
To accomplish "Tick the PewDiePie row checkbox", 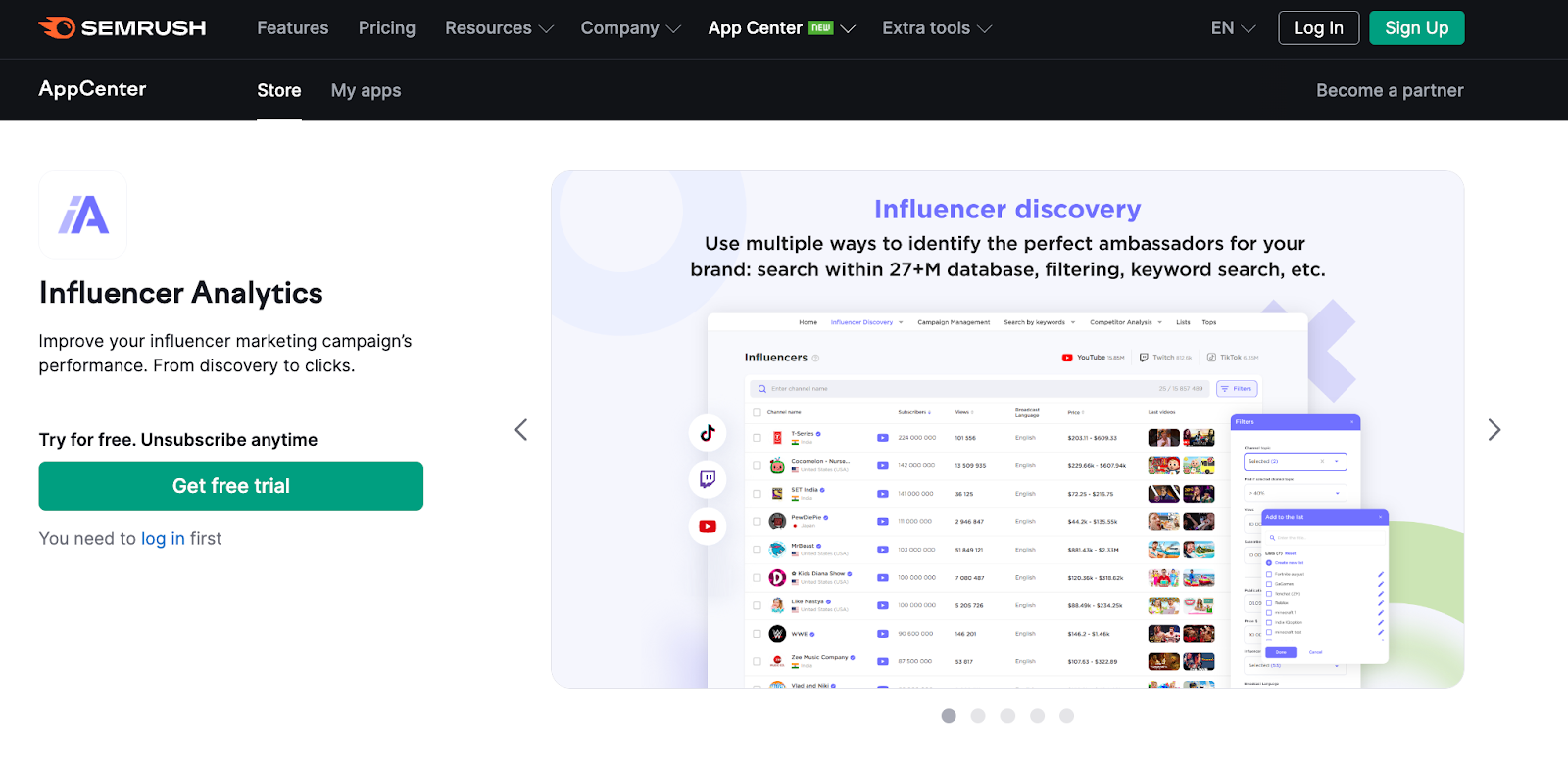I will [757, 521].
